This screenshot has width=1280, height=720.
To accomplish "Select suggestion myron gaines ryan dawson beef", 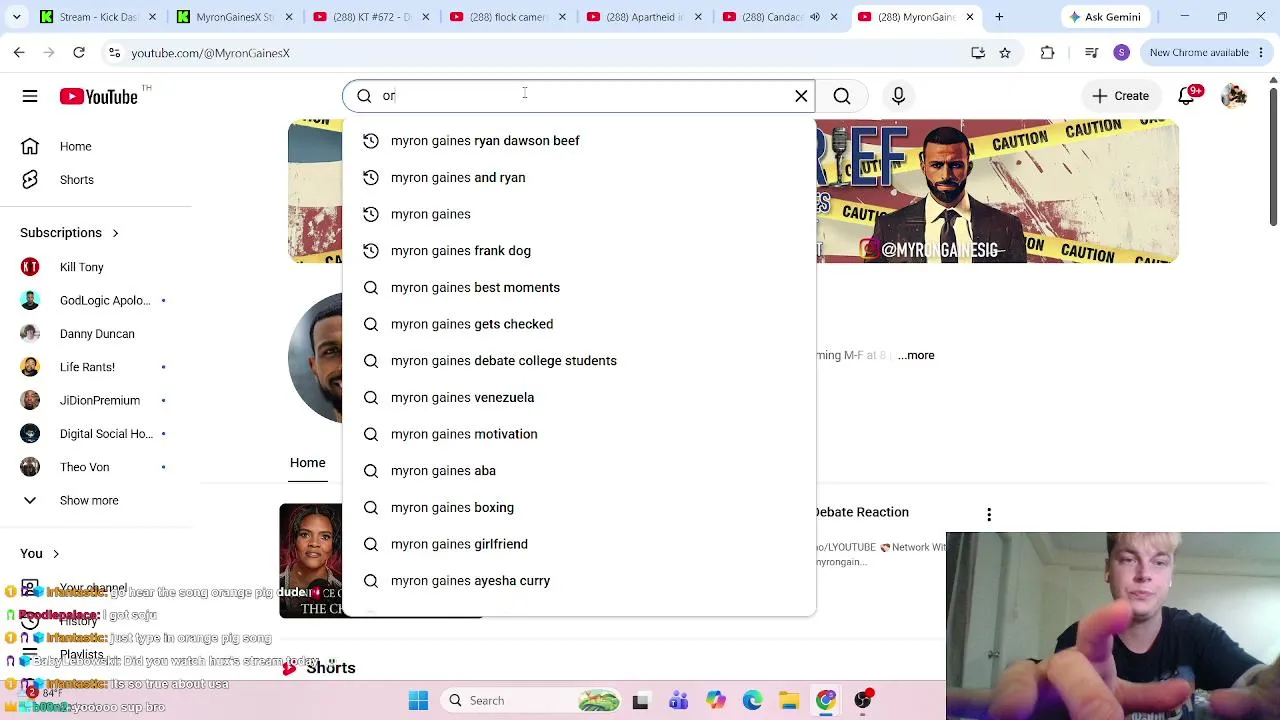I will point(579,141).
